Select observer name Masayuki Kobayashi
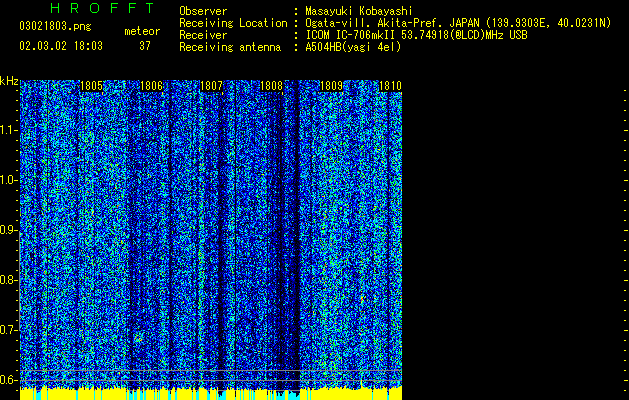 pyautogui.click(x=359, y=11)
